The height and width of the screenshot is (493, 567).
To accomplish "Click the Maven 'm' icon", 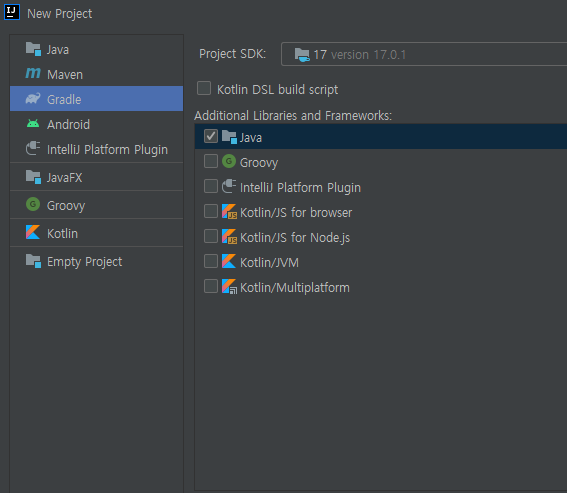I will tap(33, 73).
